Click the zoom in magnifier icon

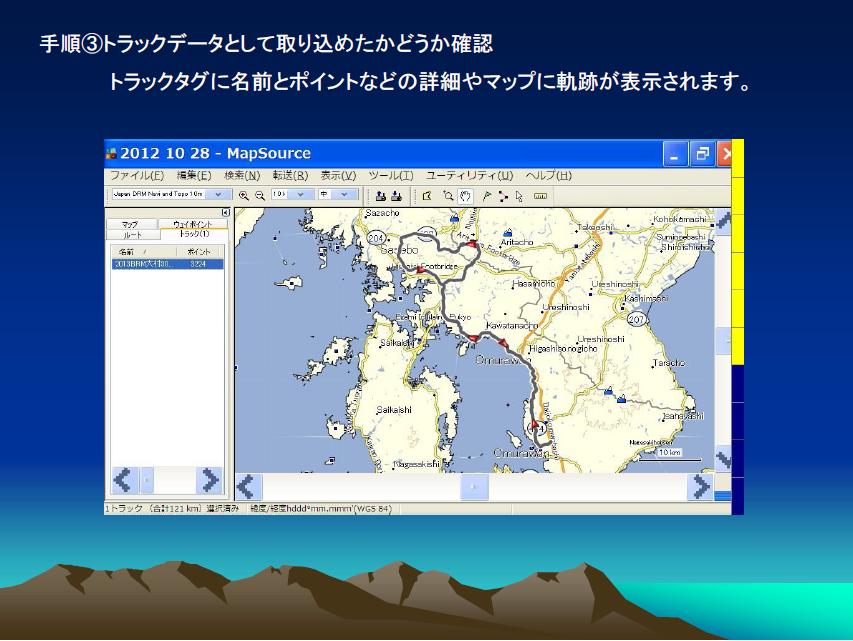coord(244,195)
